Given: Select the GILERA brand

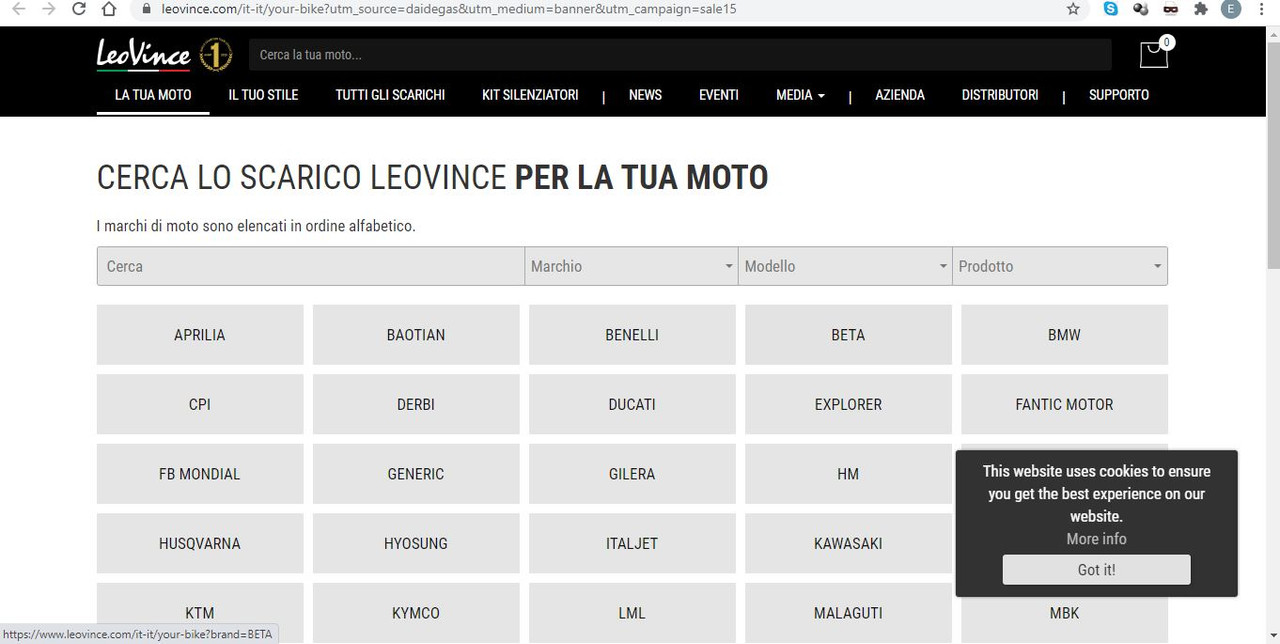Looking at the screenshot, I should click(632, 474).
